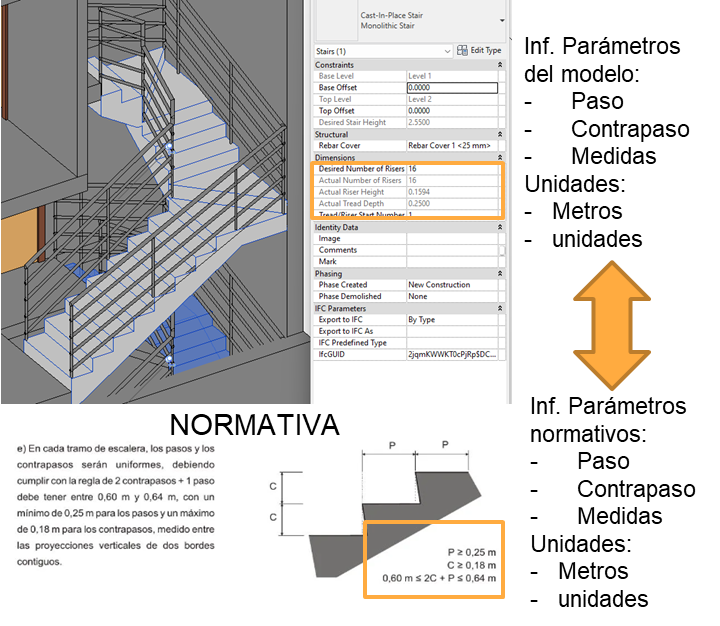Click the Actual Number of Risers value
The image size is (720, 626).
click(452, 180)
